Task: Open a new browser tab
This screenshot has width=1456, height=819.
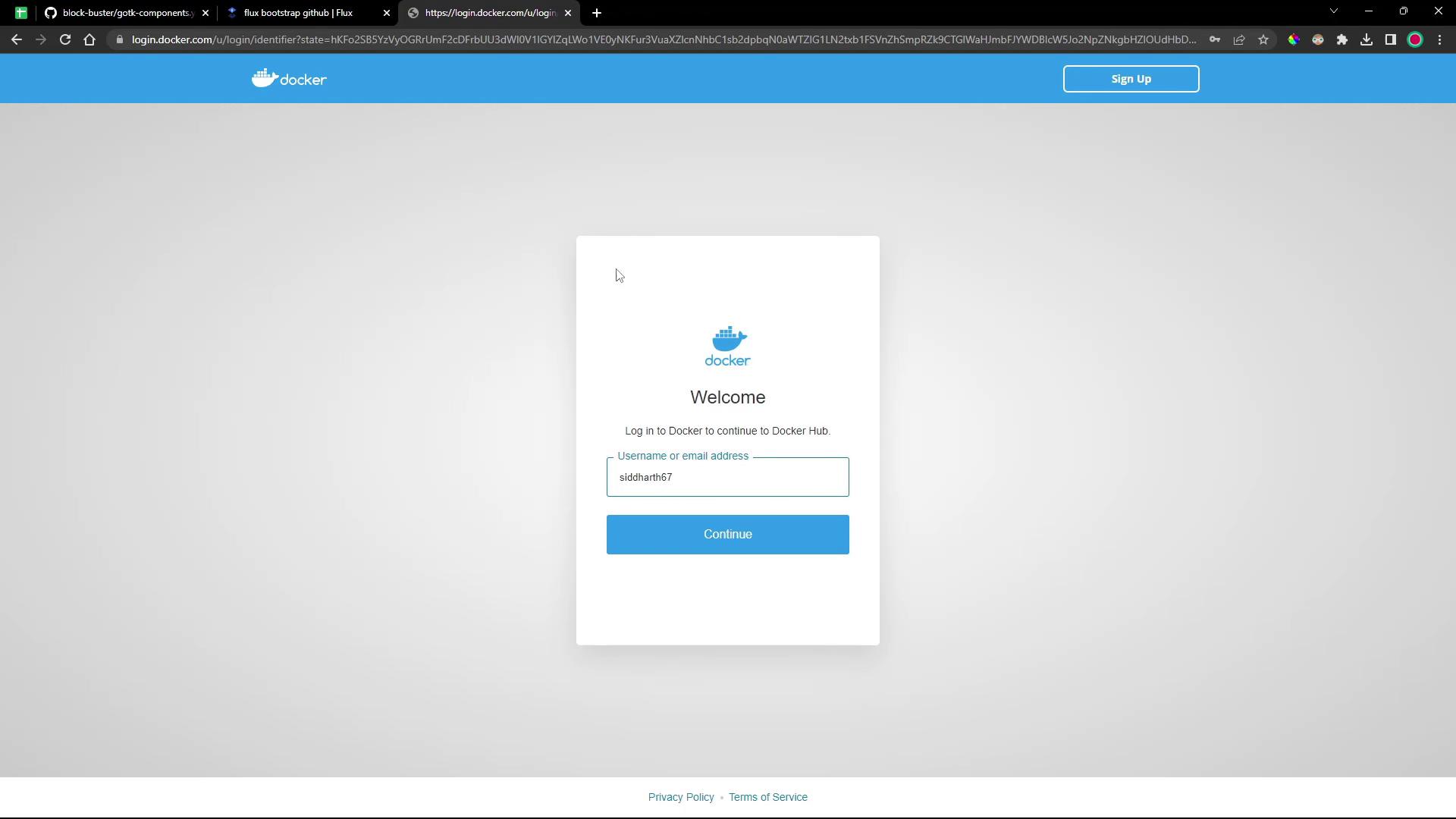Action: coord(597,13)
